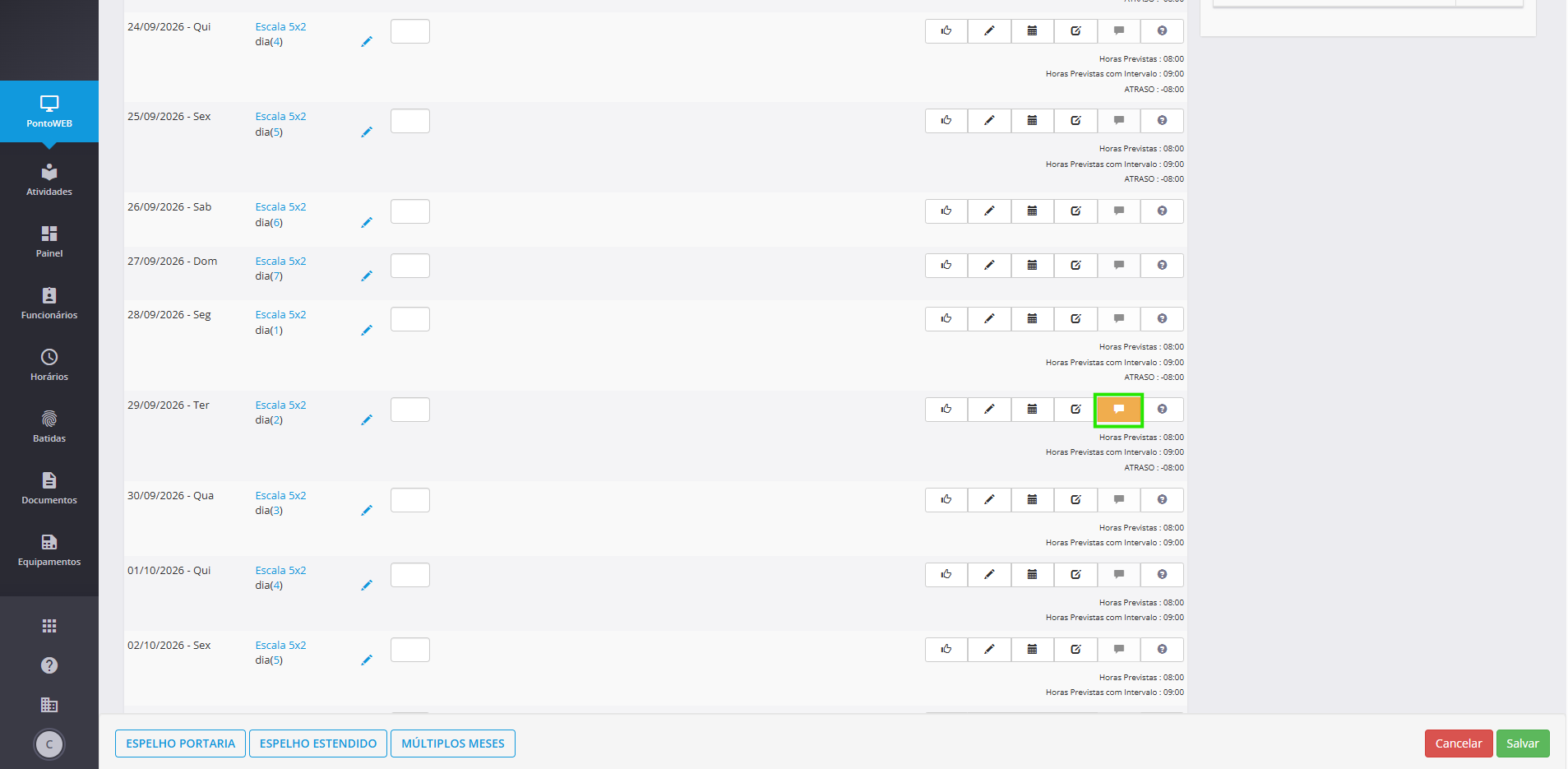Open Funcionários section
The height and width of the screenshot is (769, 1568).
click(x=49, y=303)
